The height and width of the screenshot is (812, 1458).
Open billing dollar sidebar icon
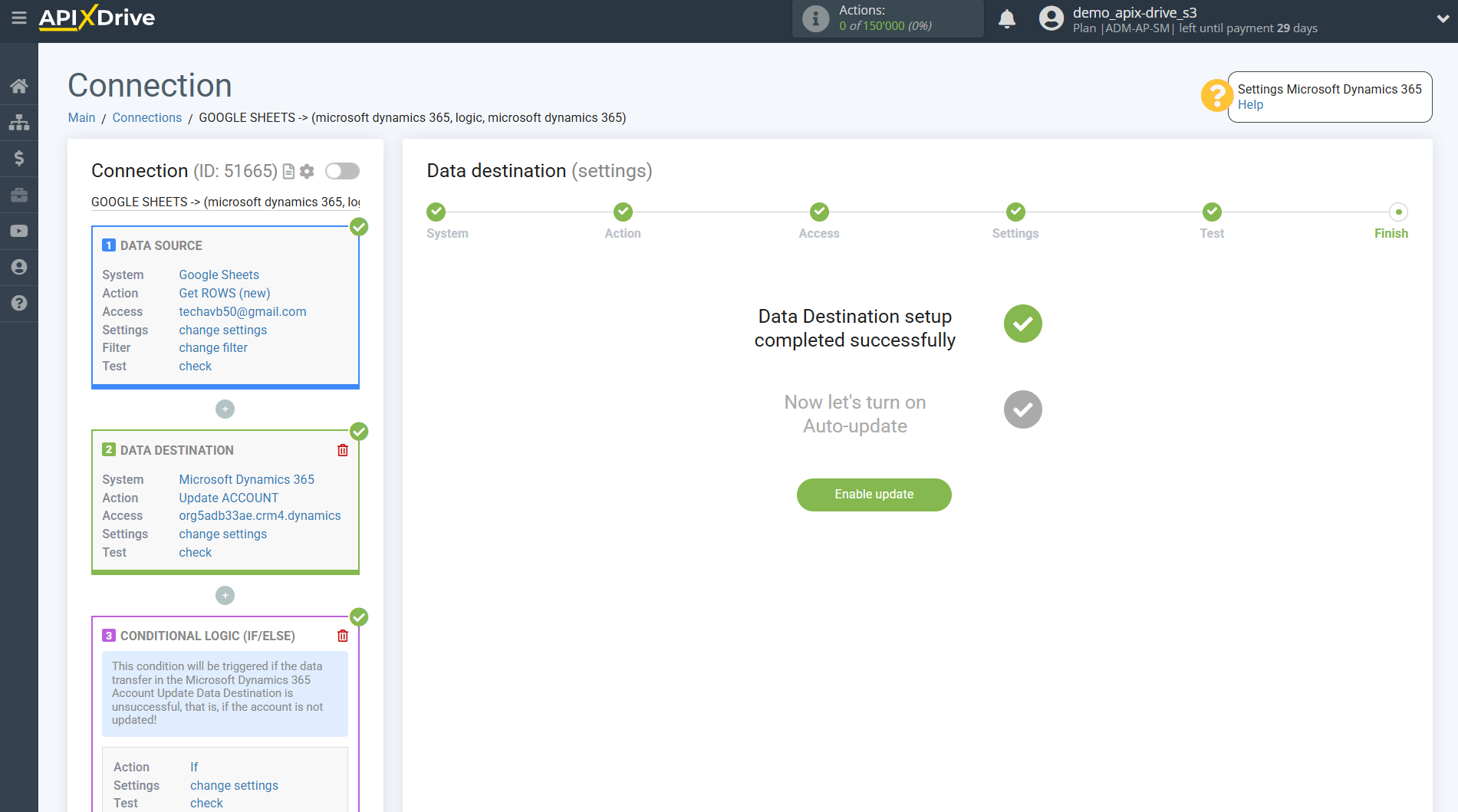tap(19, 158)
